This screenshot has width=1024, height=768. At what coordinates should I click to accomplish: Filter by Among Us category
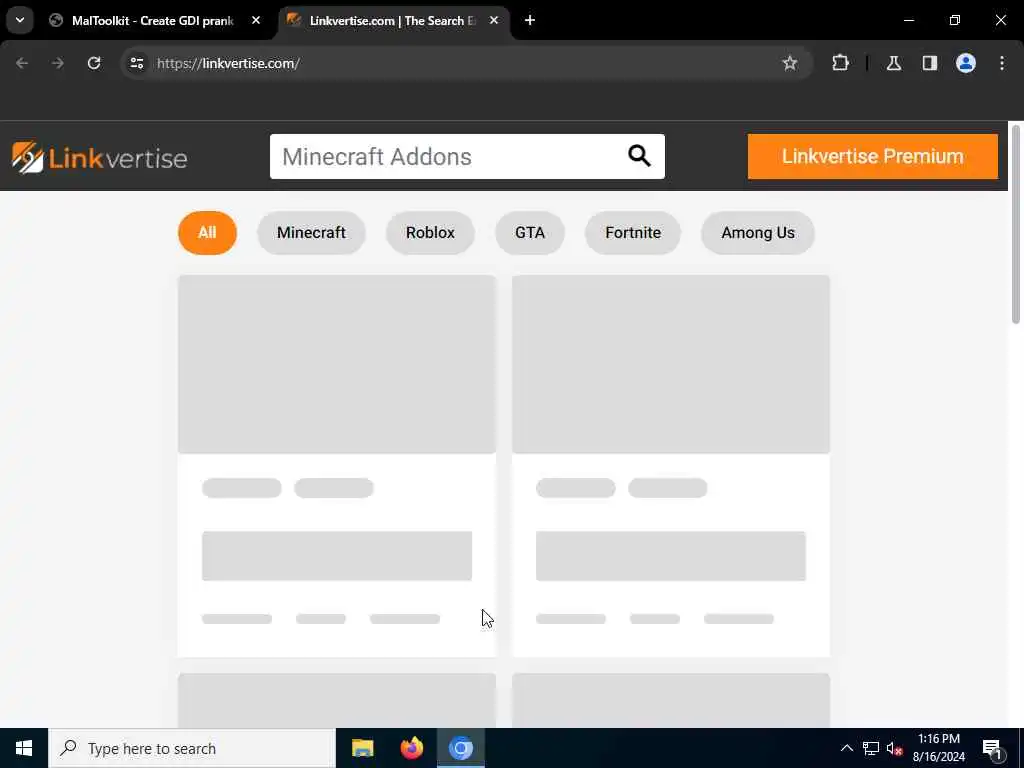pos(758,232)
